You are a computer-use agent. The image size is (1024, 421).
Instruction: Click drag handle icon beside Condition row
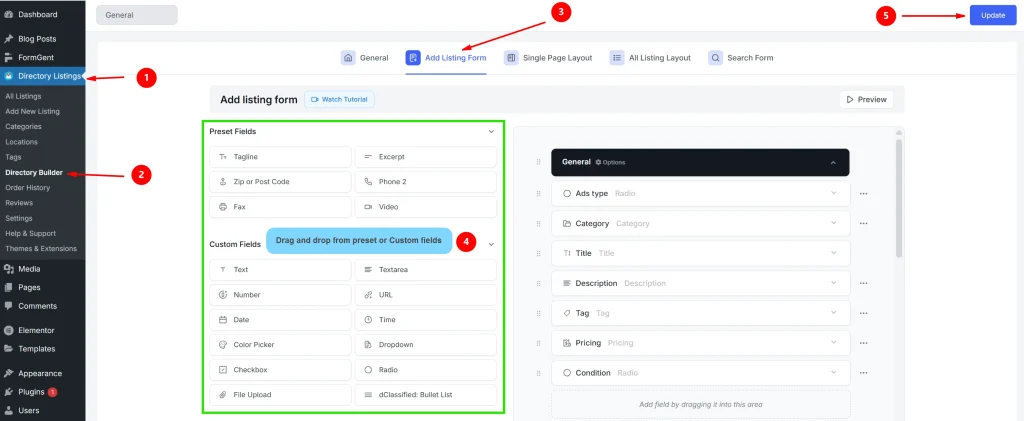pos(539,373)
